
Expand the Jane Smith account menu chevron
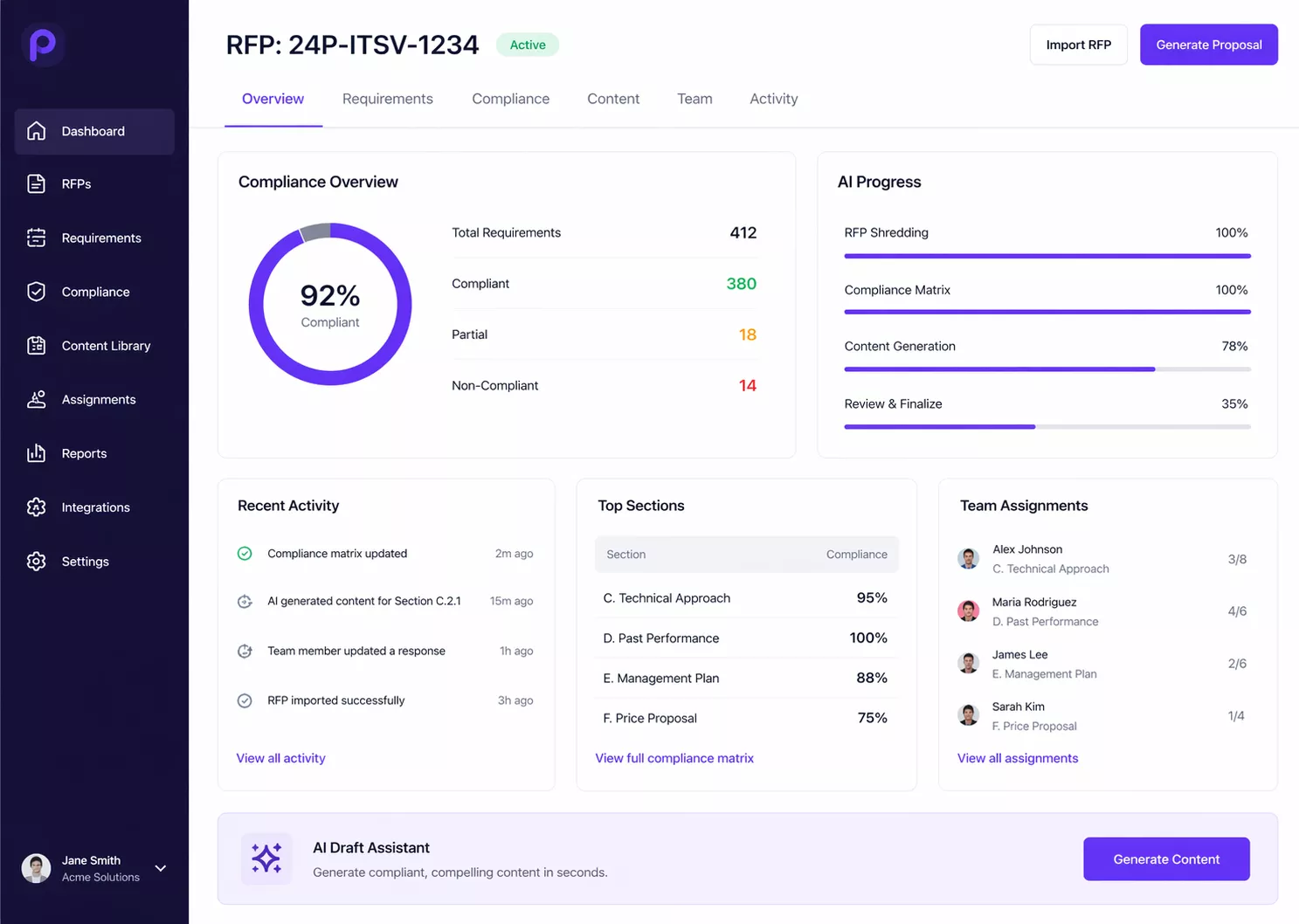161,868
